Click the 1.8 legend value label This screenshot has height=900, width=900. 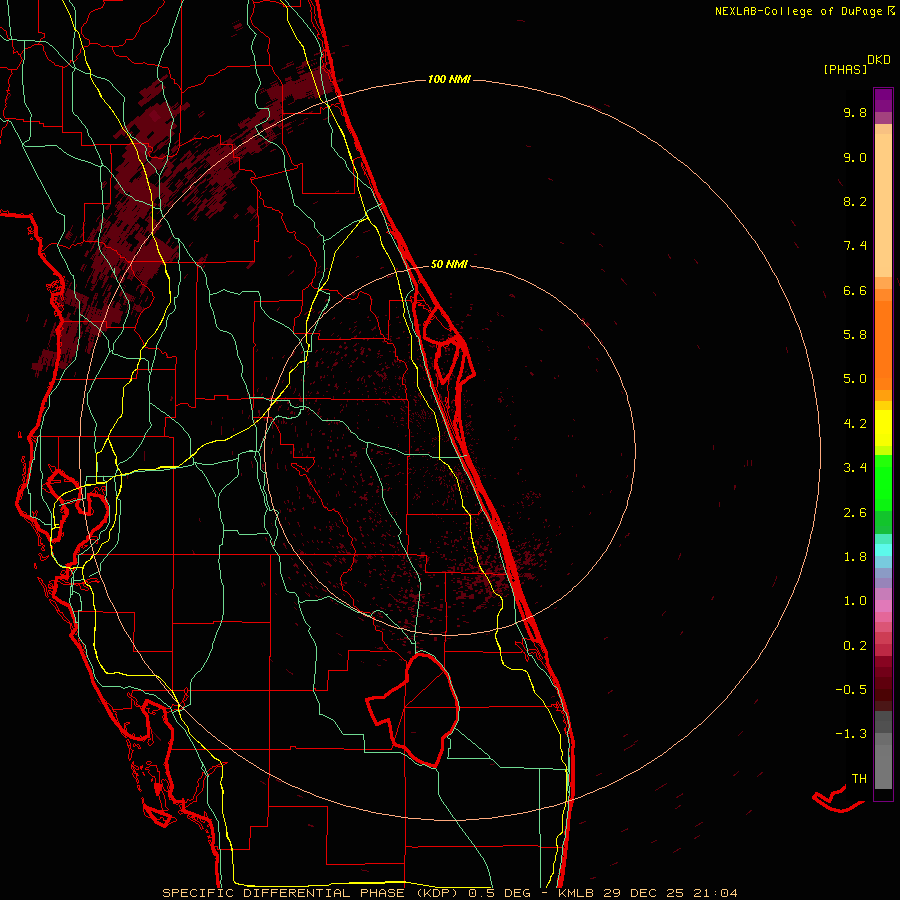pyautogui.click(x=855, y=557)
